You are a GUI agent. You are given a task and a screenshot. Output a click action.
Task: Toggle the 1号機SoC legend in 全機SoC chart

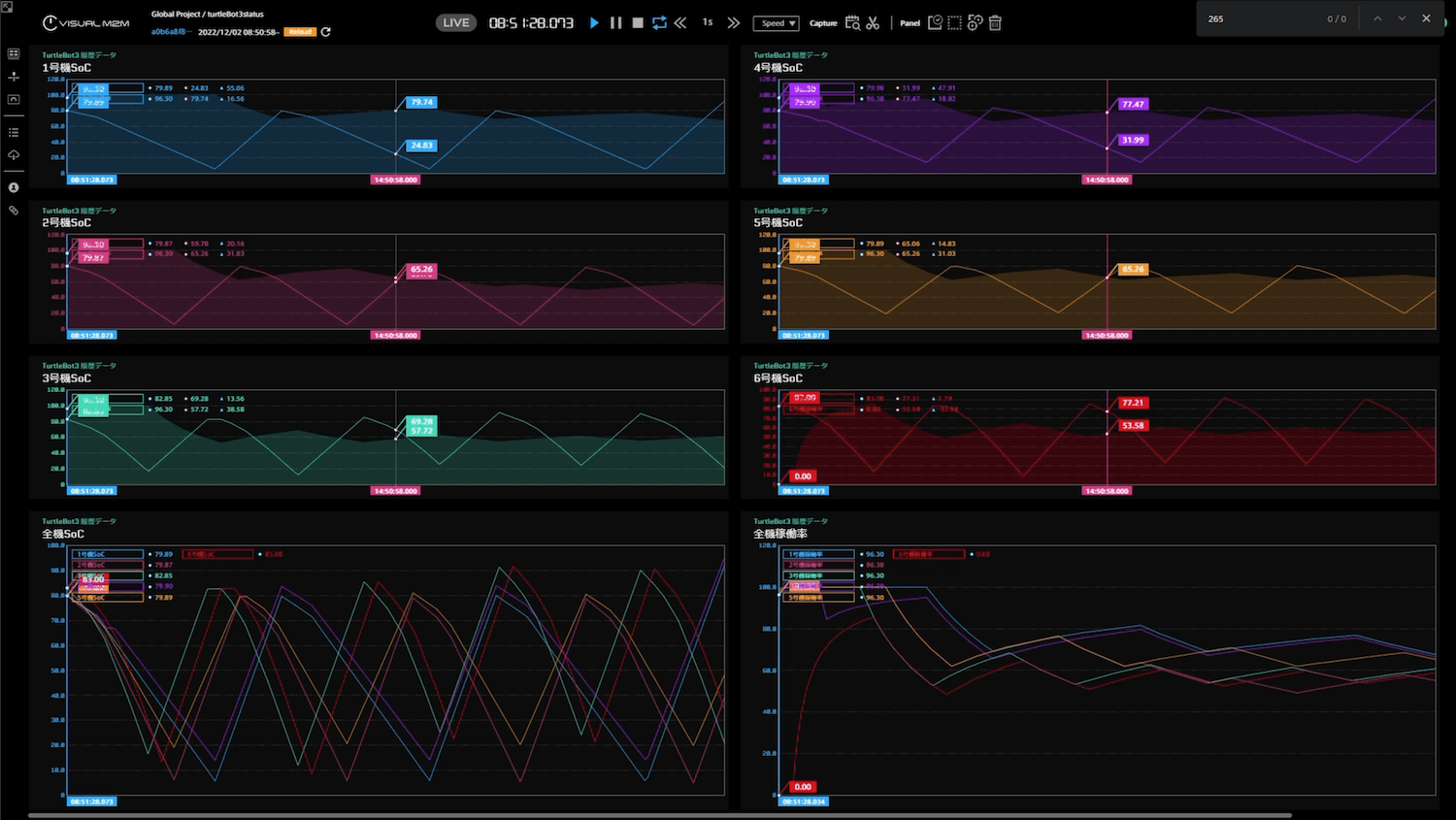click(108, 554)
